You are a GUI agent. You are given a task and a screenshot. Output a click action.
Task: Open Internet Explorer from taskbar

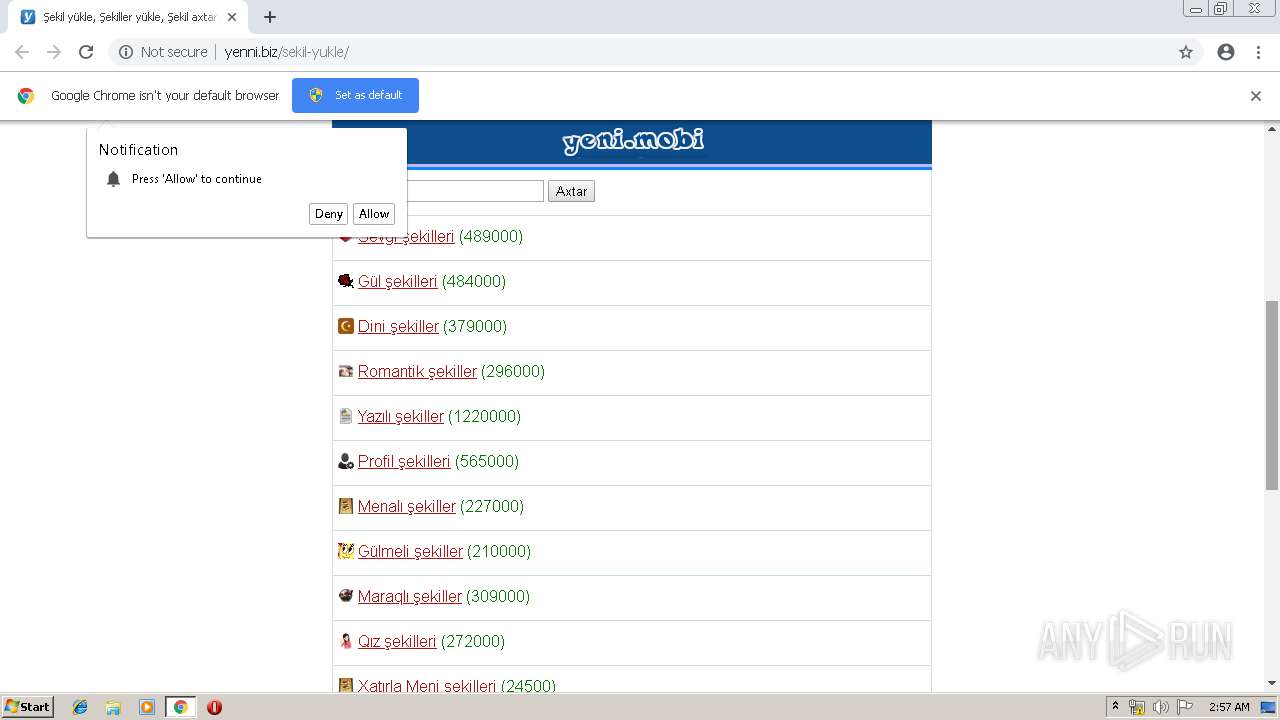(80, 707)
